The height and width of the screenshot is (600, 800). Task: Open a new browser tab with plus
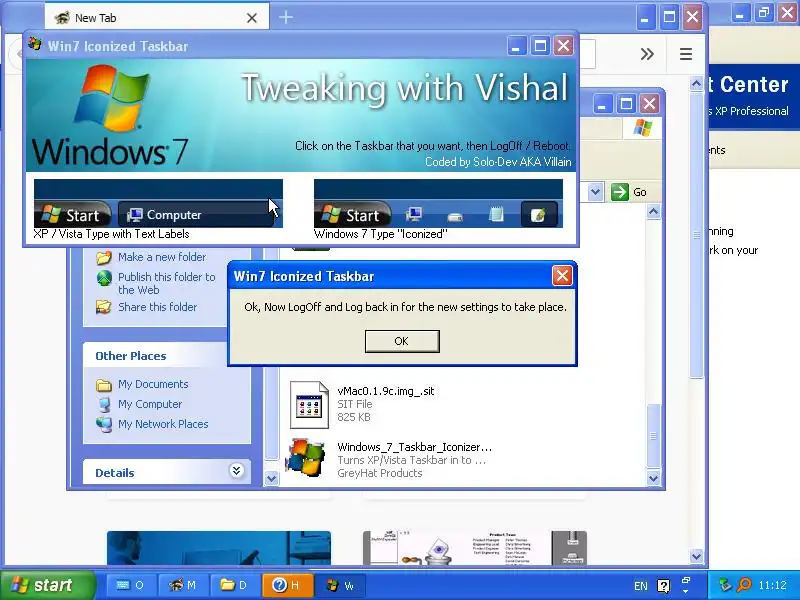click(x=286, y=17)
